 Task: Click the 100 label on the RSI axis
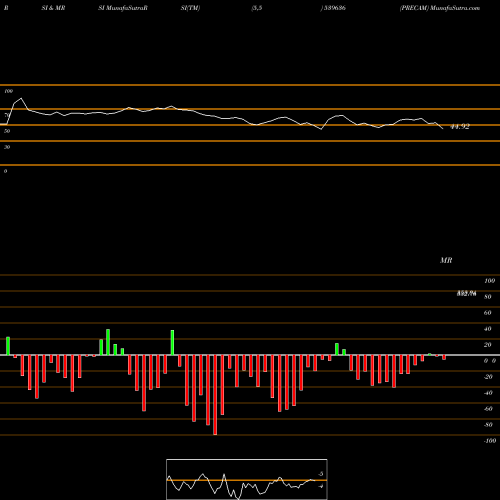[x=9, y=91]
